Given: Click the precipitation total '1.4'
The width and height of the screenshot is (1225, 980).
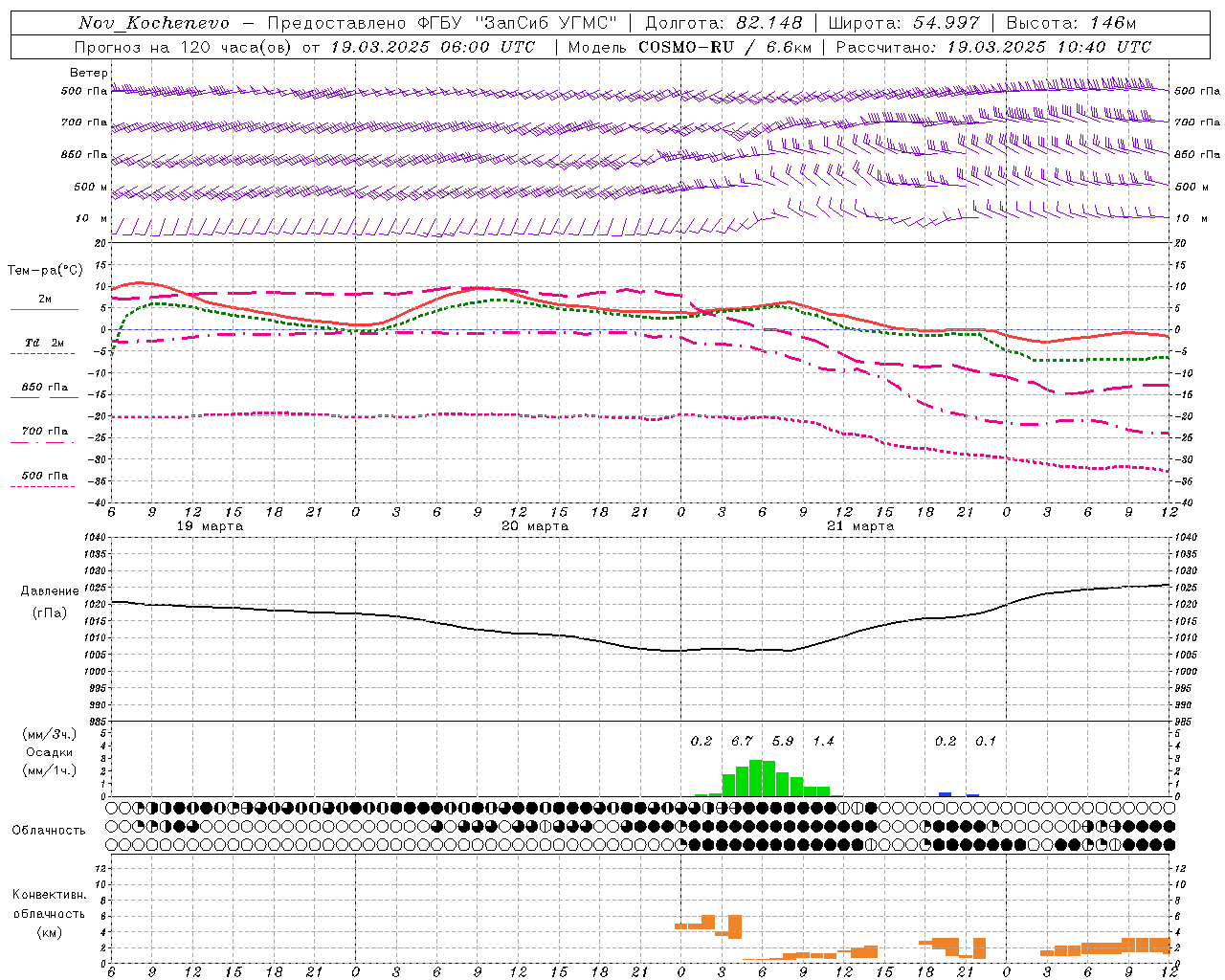Looking at the screenshot, I should pos(823,741).
